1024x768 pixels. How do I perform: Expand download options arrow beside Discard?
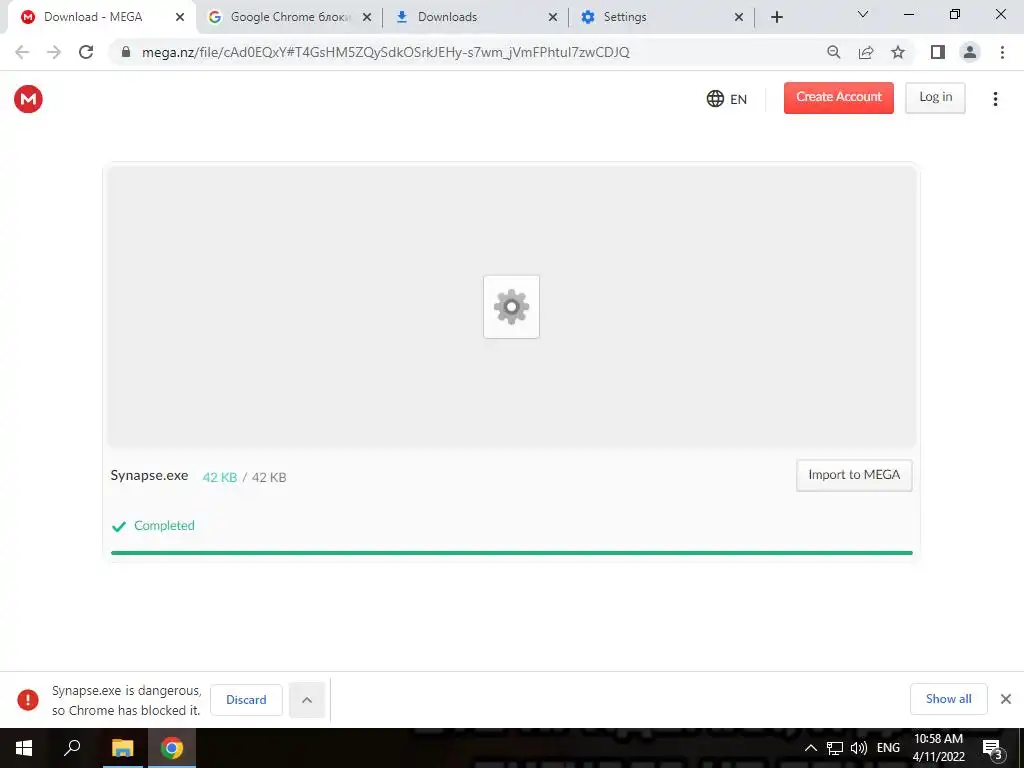(307, 699)
